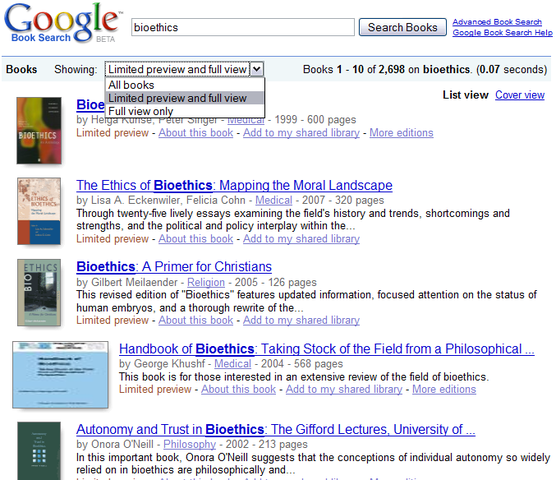Open 'About this book' for Handbook of Bioethics

[x=239, y=389]
